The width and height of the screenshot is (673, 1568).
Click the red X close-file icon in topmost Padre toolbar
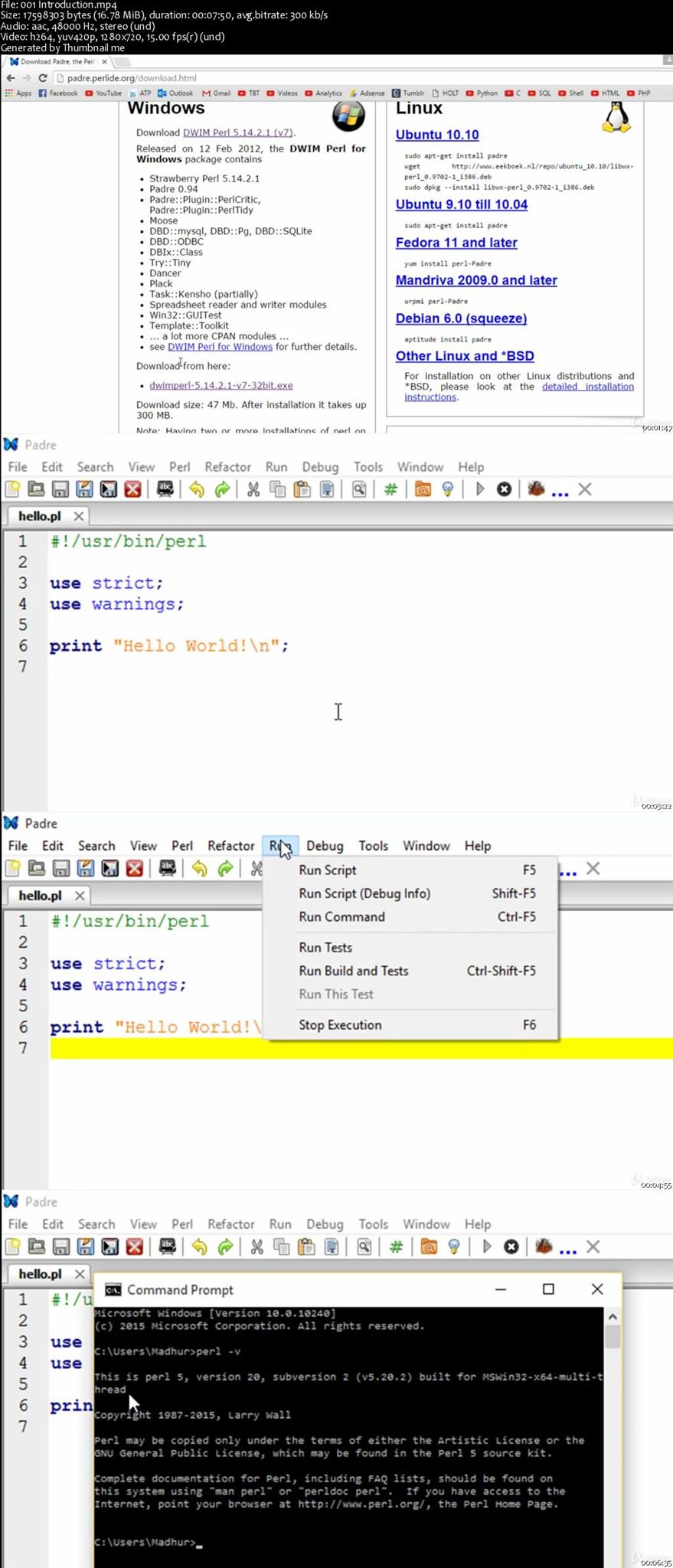pyautogui.click(x=132, y=490)
